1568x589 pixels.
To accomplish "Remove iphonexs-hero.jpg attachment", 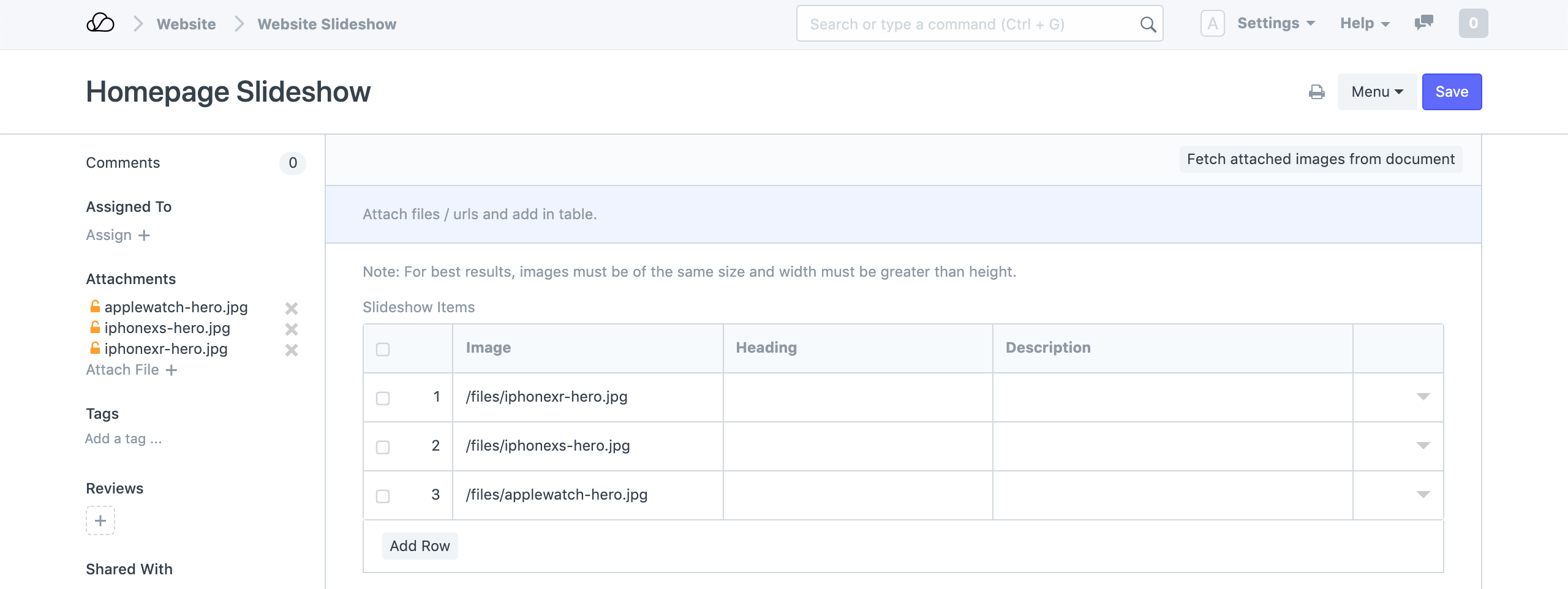I will coord(292,329).
